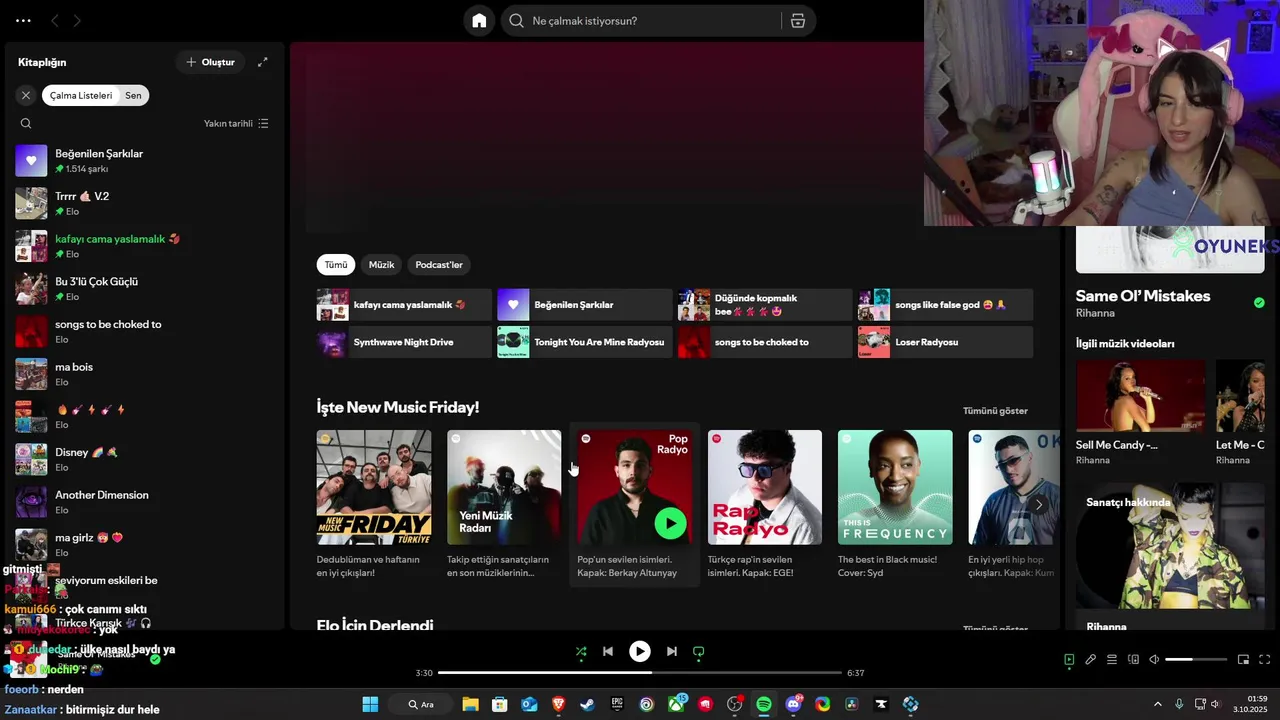This screenshot has height=720, width=1280.
Task: Open the three-dot app menu
Action: (23, 20)
